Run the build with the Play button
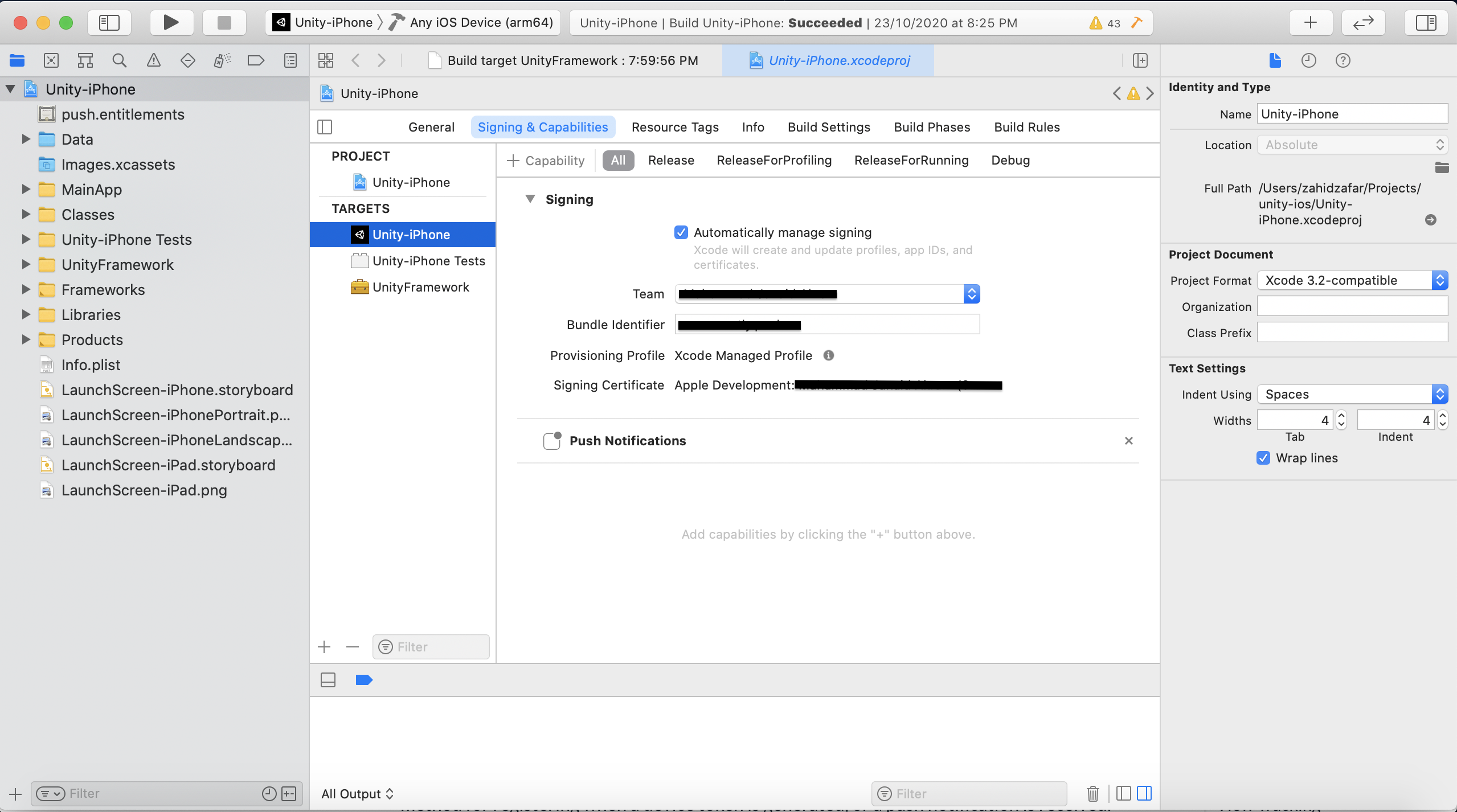1457x812 pixels. pyautogui.click(x=171, y=23)
